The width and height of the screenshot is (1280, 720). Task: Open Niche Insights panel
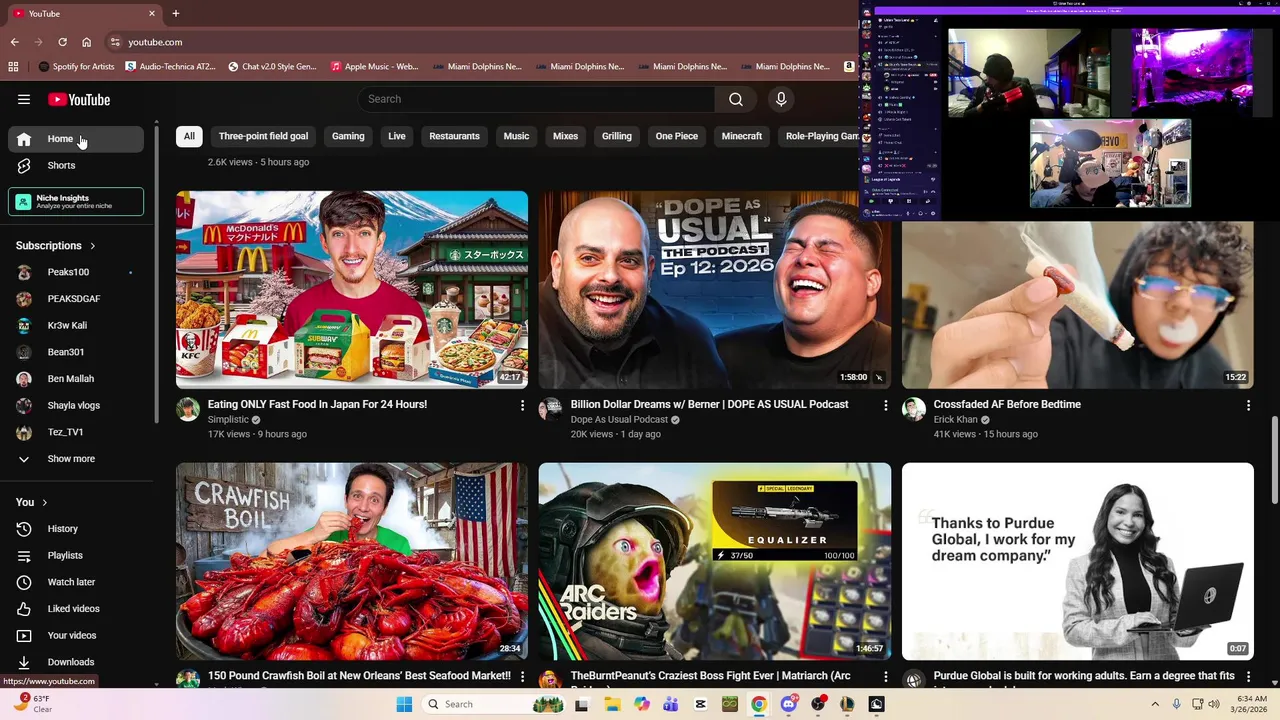tap(76, 202)
